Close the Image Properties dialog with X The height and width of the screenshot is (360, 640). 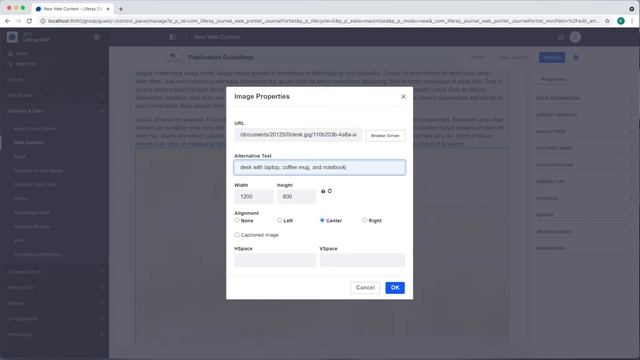click(403, 97)
